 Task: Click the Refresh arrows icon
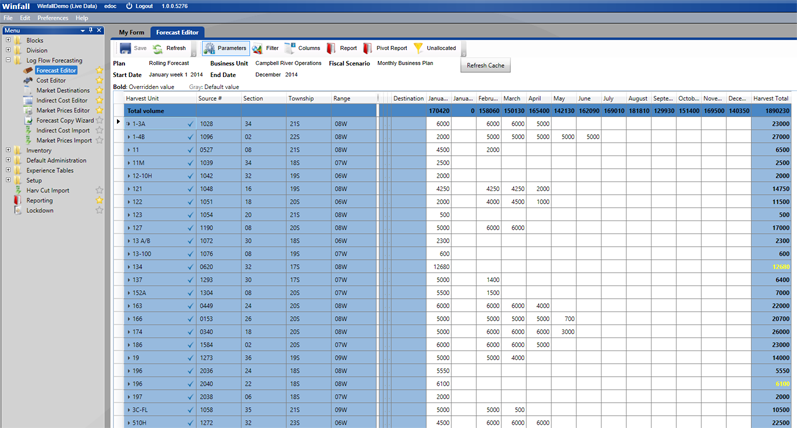(158, 48)
